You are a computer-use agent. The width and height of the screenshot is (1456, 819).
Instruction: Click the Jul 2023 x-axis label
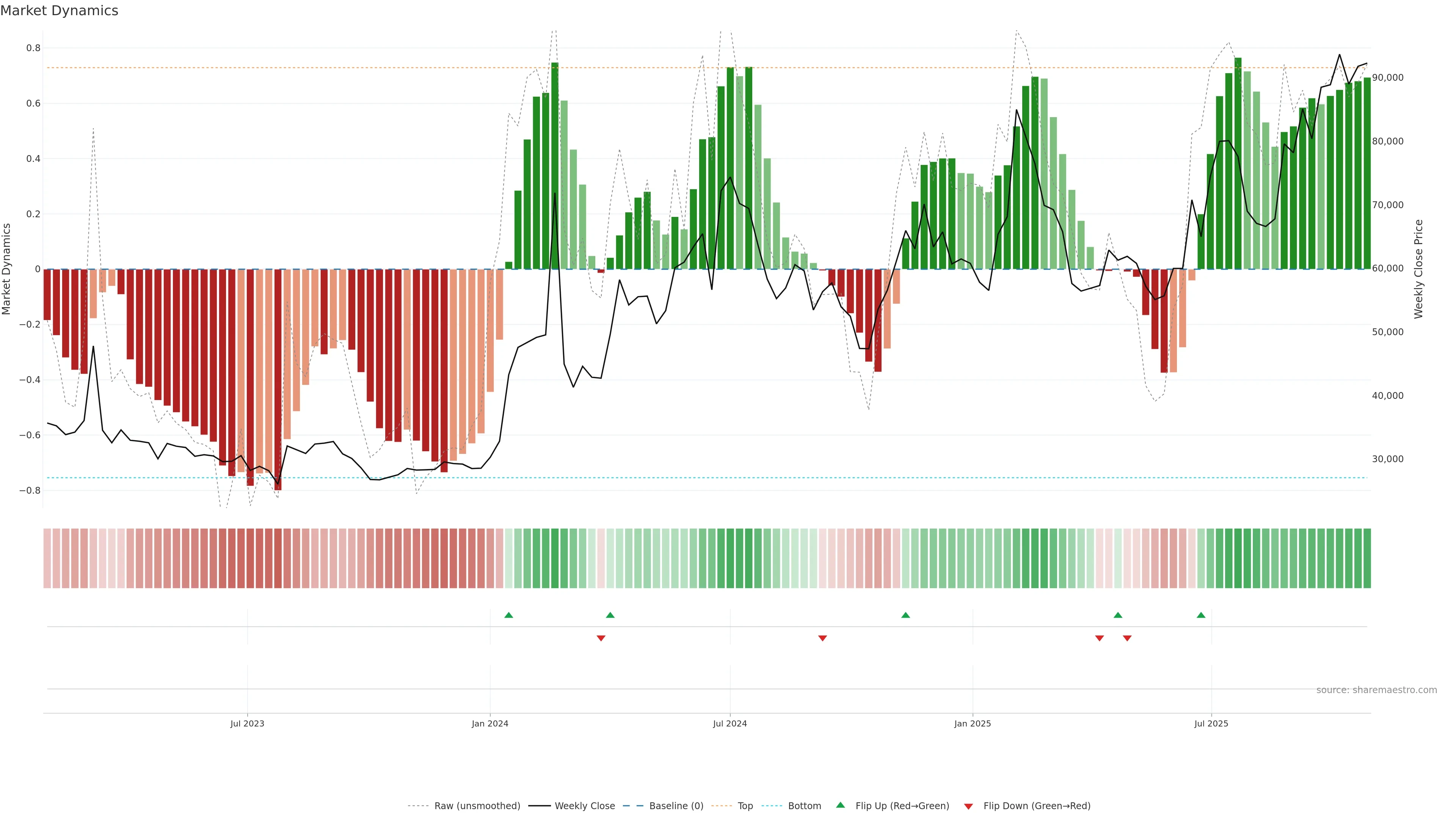pyautogui.click(x=247, y=723)
